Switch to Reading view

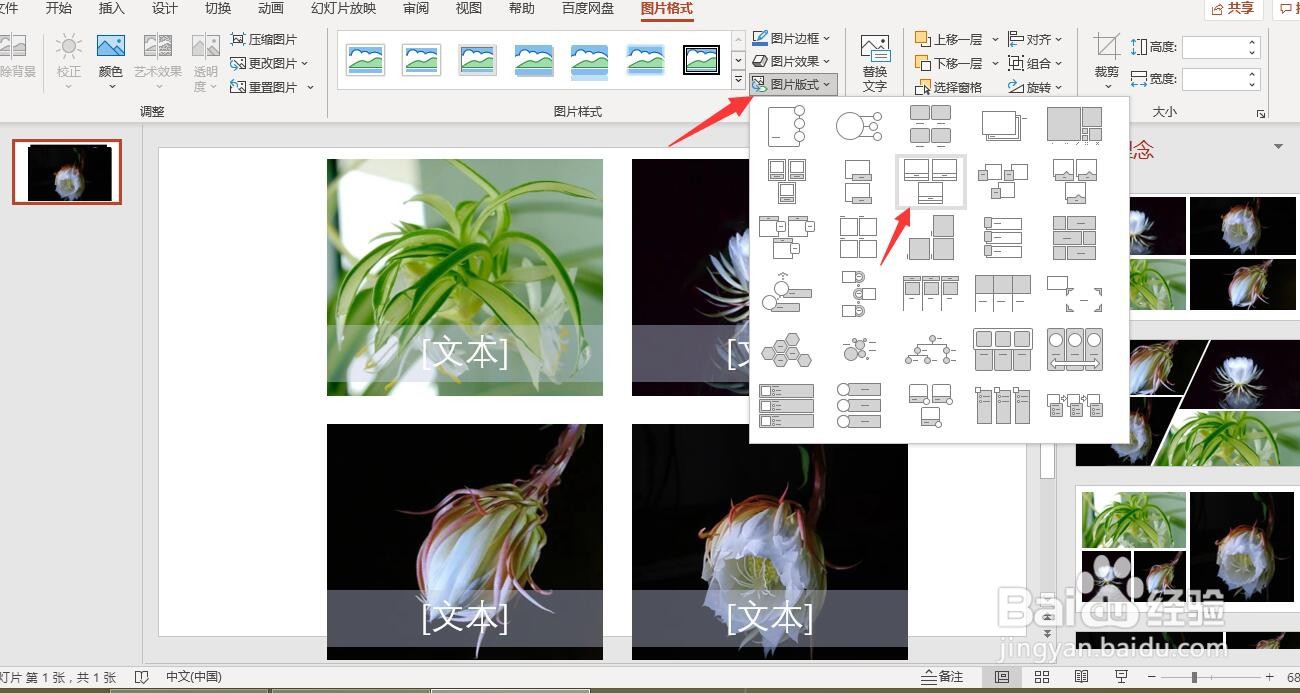click(1081, 677)
